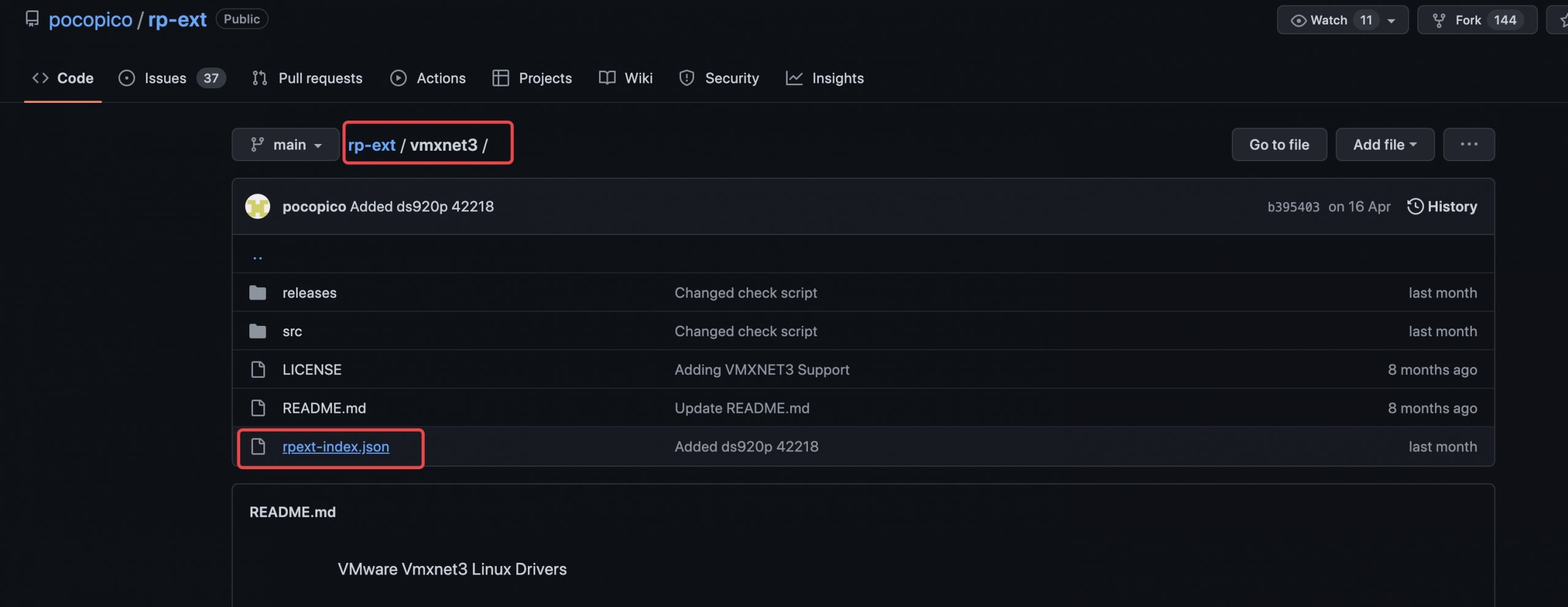1568x607 pixels.
Task: Open the Security tab
Action: pyautogui.click(x=719, y=78)
